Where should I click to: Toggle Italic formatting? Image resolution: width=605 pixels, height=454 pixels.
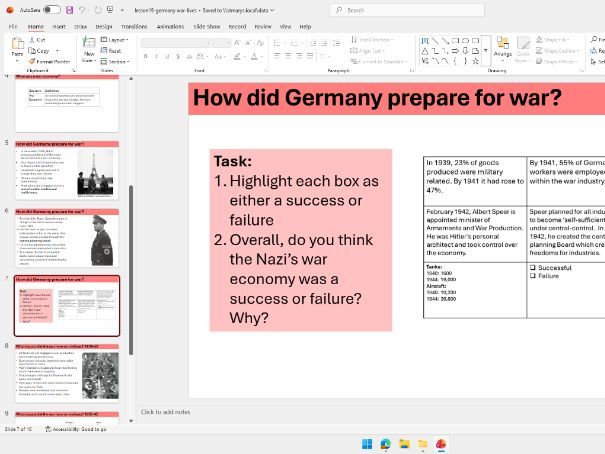[x=156, y=57]
